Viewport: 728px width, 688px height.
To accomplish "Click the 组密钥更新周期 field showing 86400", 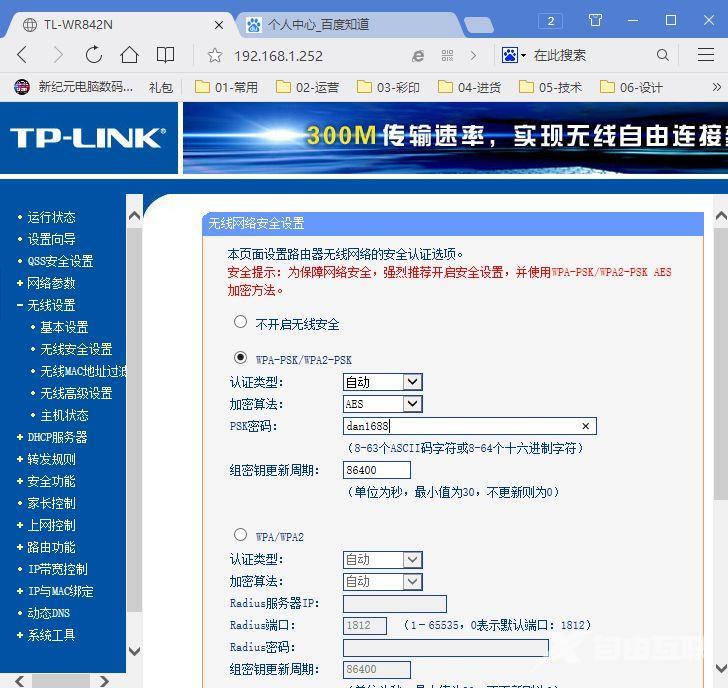I will click(x=376, y=470).
